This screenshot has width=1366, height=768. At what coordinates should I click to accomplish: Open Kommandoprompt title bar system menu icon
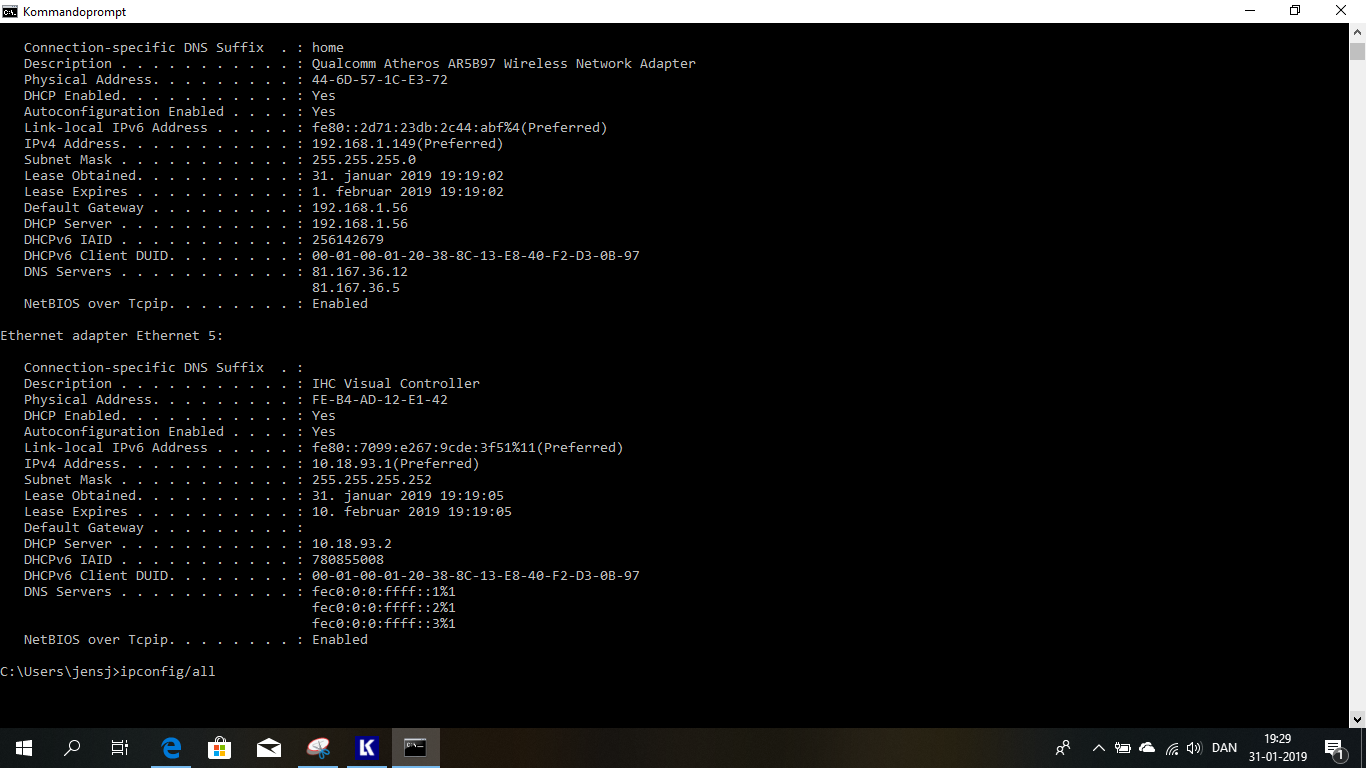pyautogui.click(x=10, y=11)
